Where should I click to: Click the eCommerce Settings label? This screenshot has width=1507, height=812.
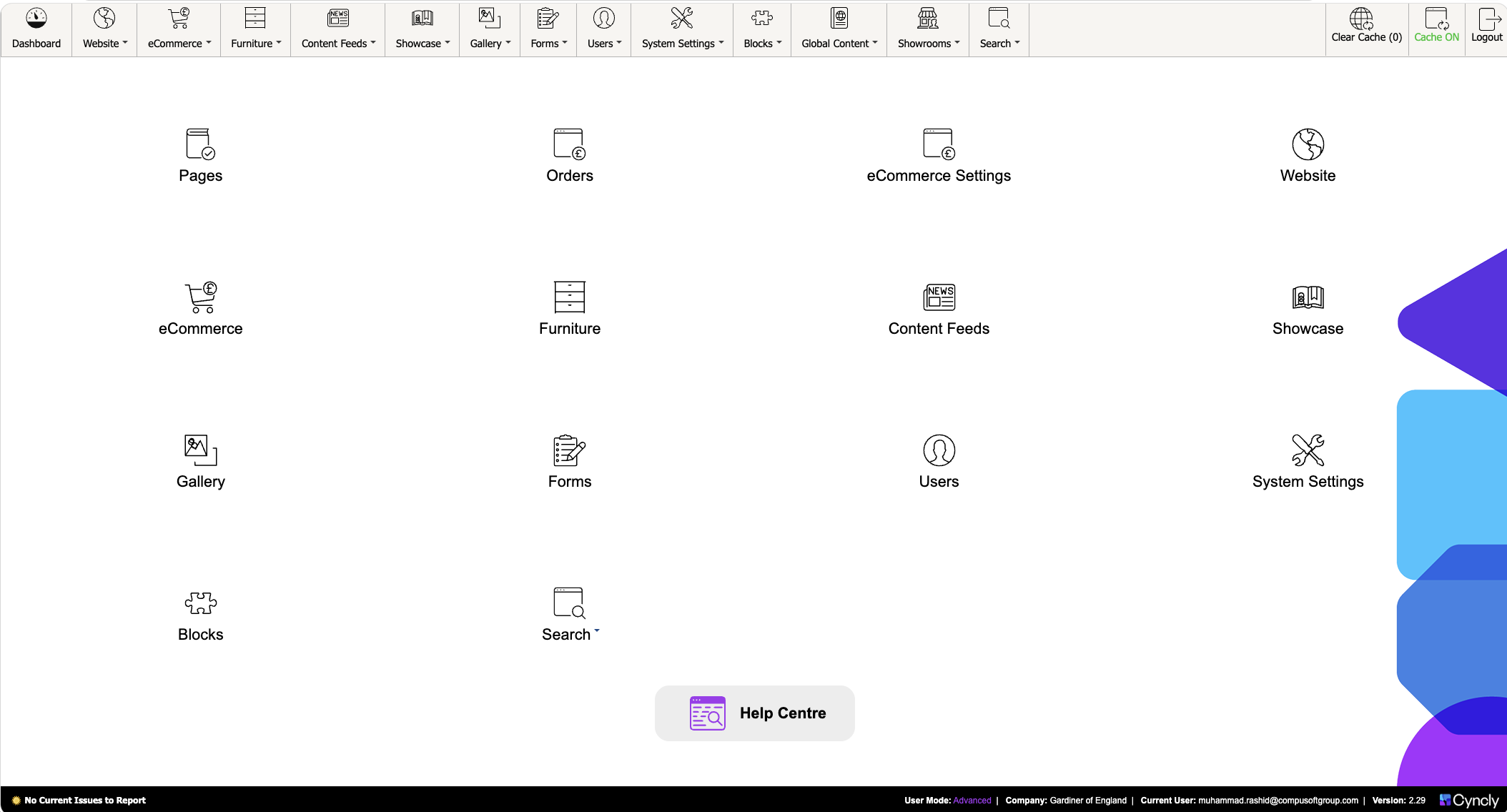point(939,176)
